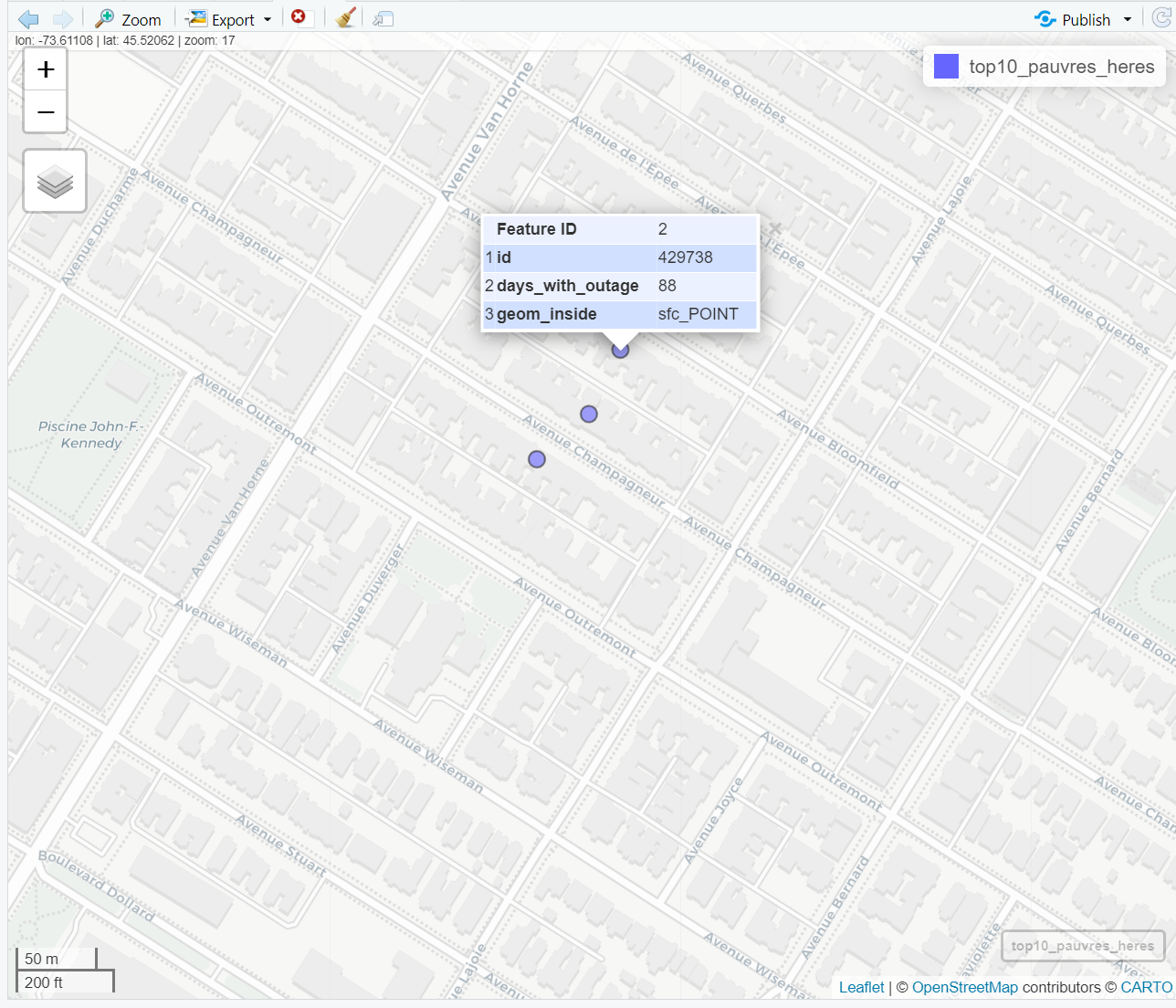The height and width of the screenshot is (1008, 1176).
Task: Click the forward arrow in viewer toolbar
Action: tap(62, 19)
